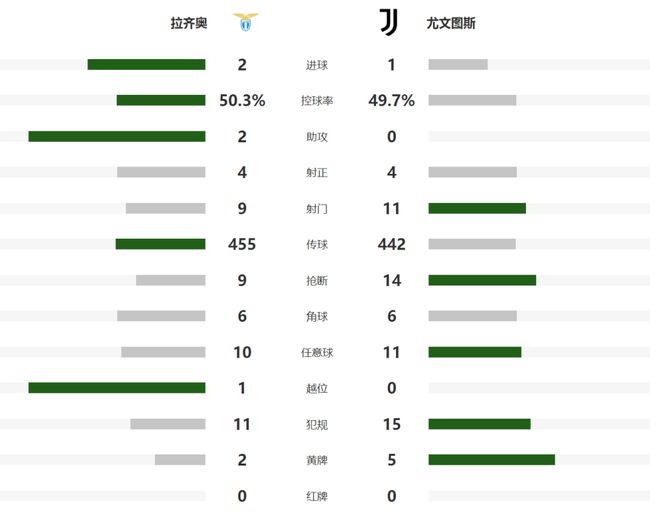The image size is (660, 513).
Task: Click the Juventus team logo icon
Action: pos(388,23)
